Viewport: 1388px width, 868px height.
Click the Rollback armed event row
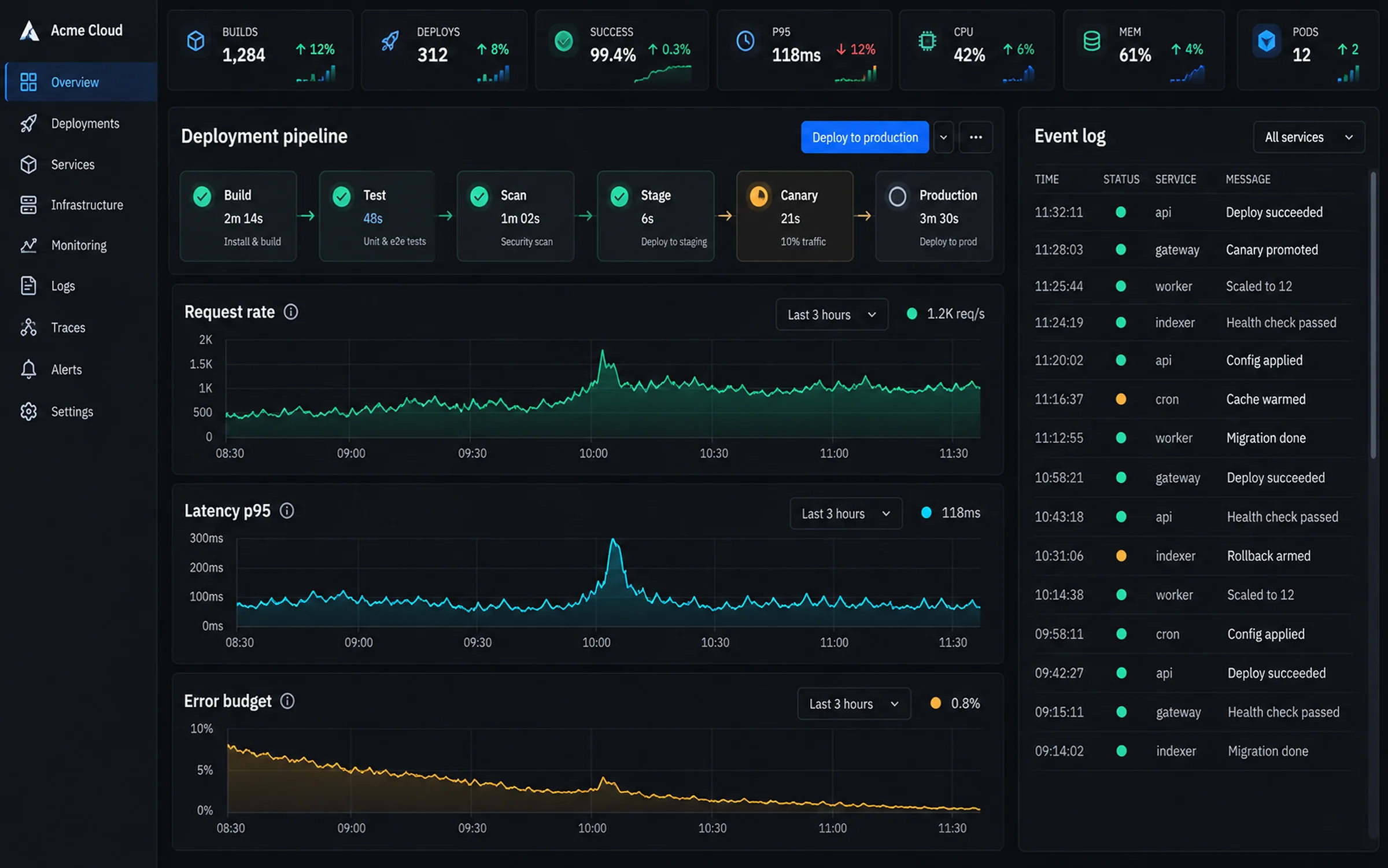pos(1194,556)
